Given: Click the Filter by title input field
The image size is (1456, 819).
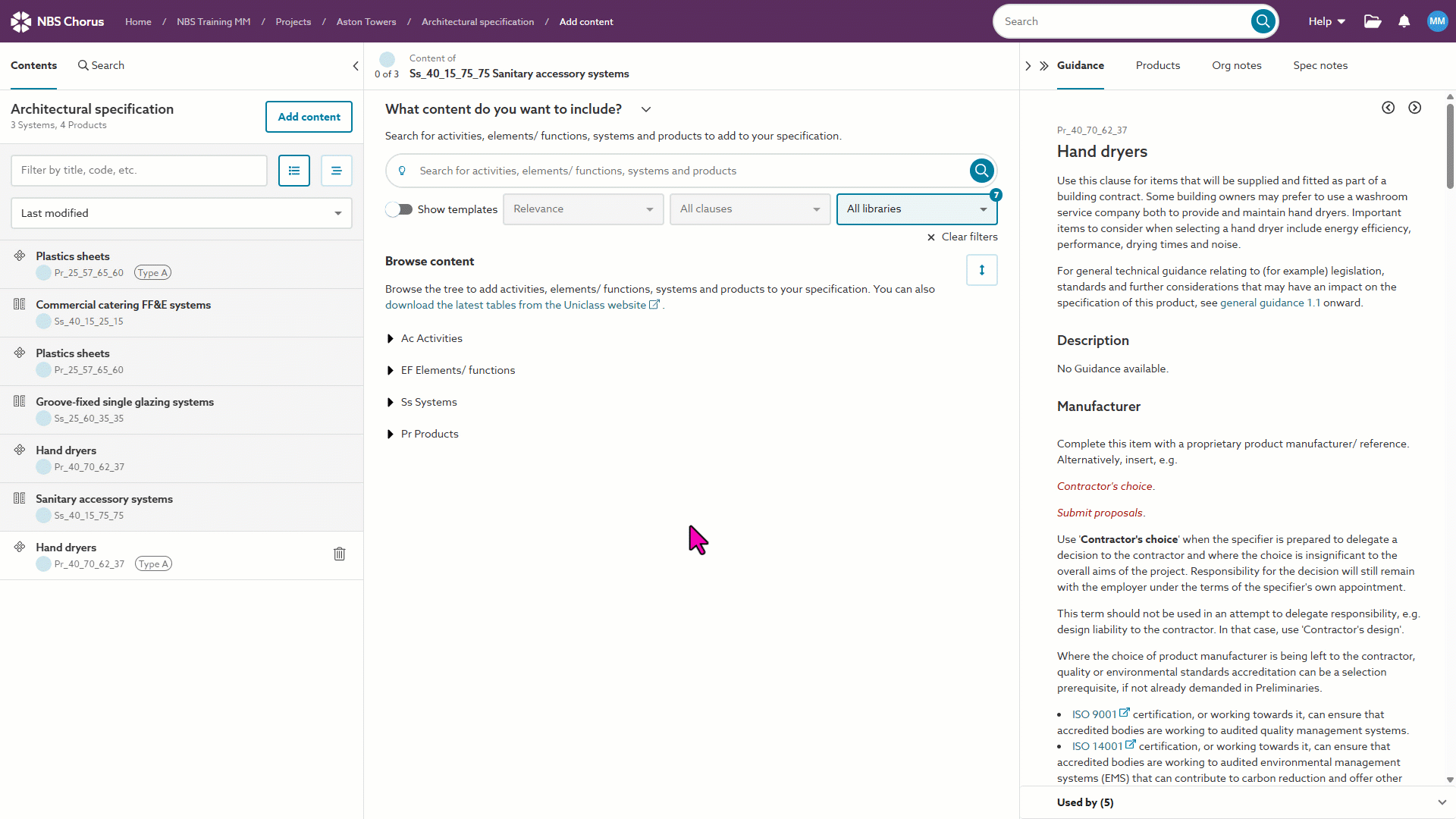Looking at the screenshot, I should (x=139, y=171).
